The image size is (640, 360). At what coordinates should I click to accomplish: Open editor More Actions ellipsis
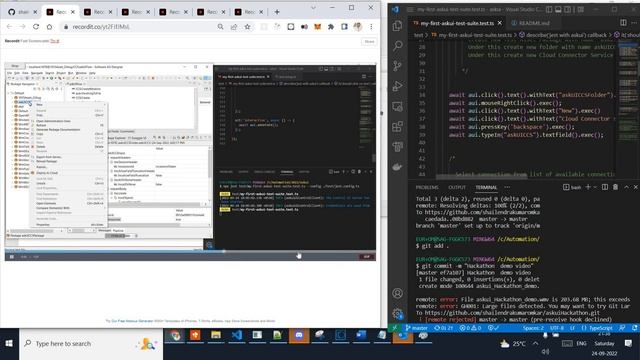click(x=634, y=23)
